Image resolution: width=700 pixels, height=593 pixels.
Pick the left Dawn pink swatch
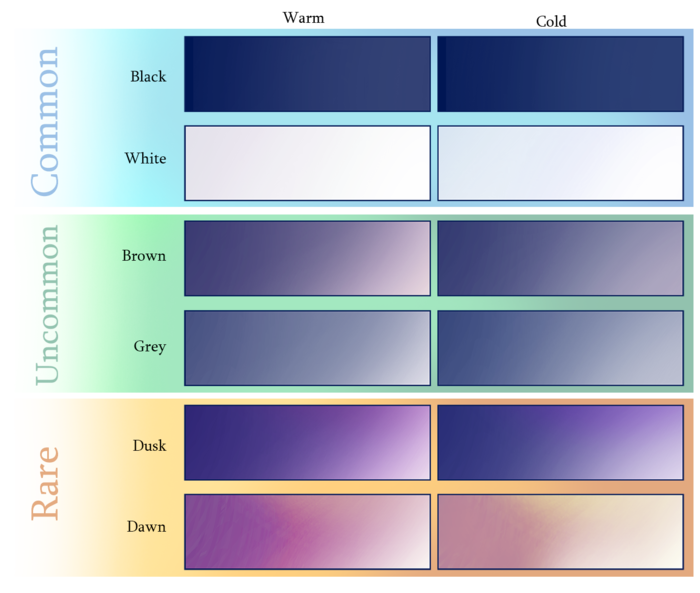[307, 531]
